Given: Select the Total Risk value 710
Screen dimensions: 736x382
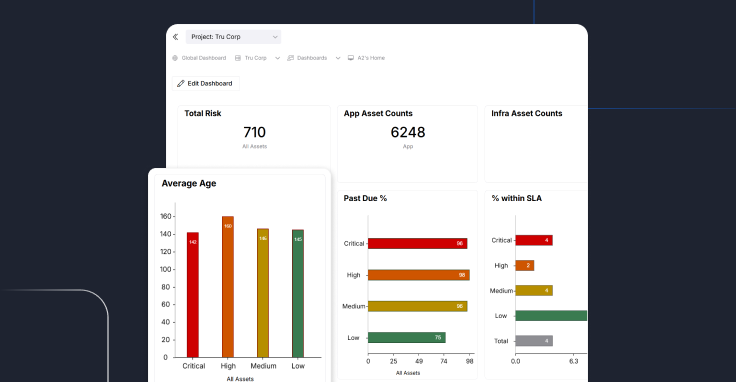Looking at the screenshot, I should click(x=254, y=132).
